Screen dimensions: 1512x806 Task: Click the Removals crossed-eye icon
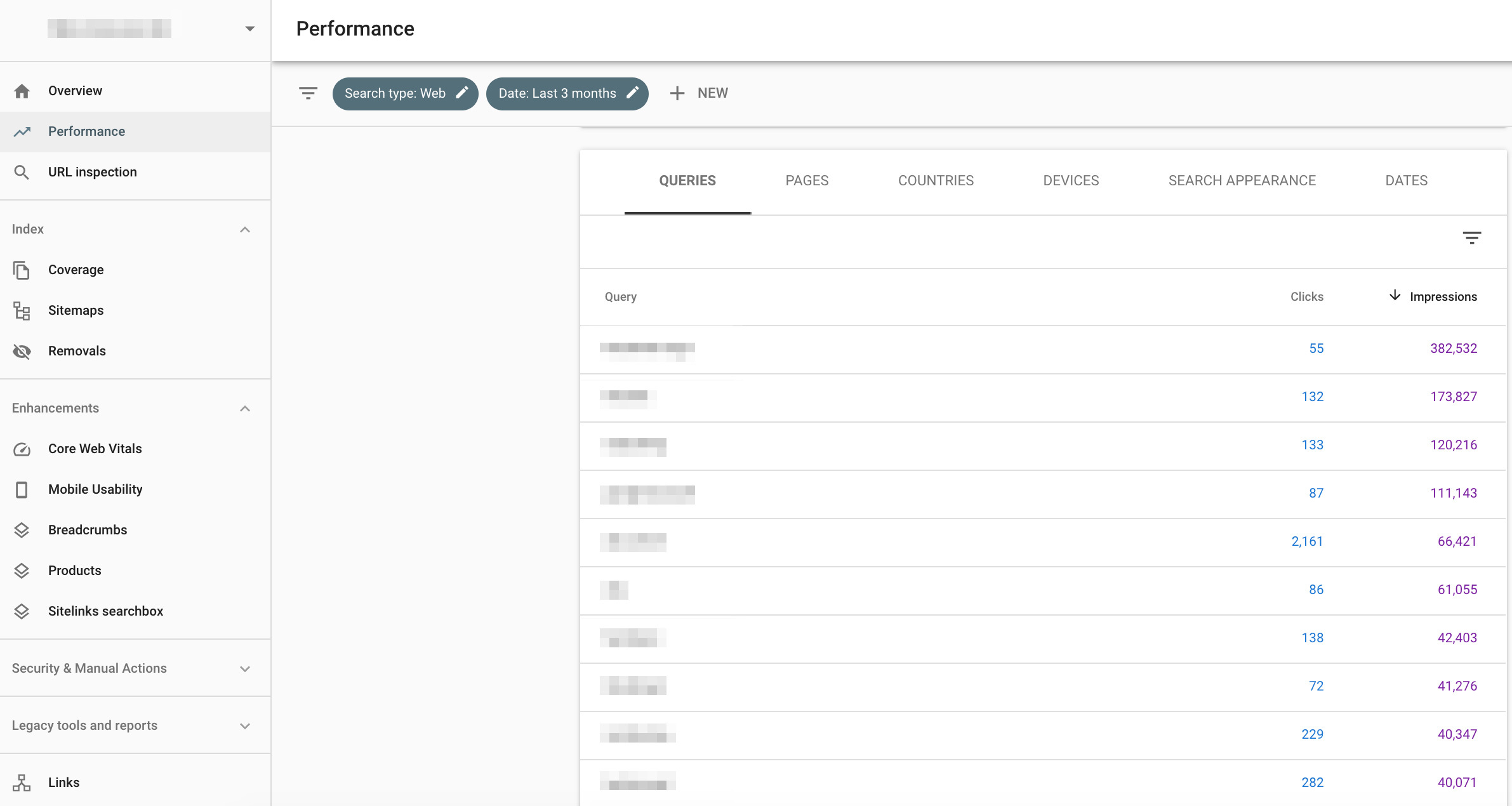[x=22, y=352]
